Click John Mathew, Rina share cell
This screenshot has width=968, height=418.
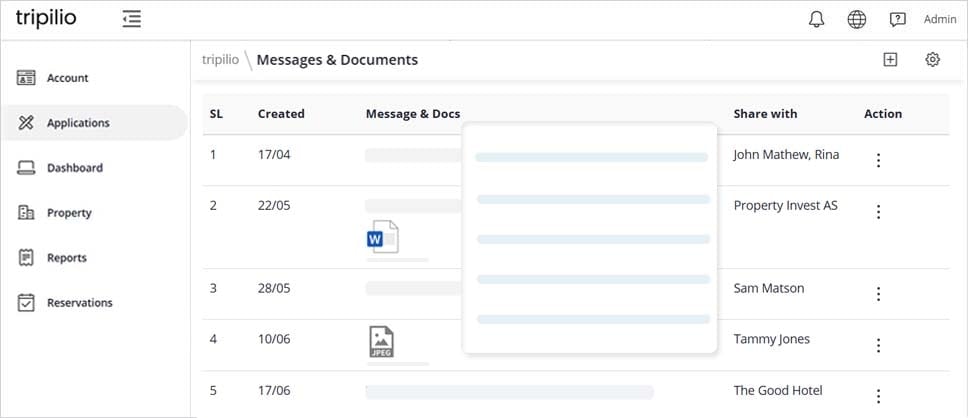click(x=786, y=154)
